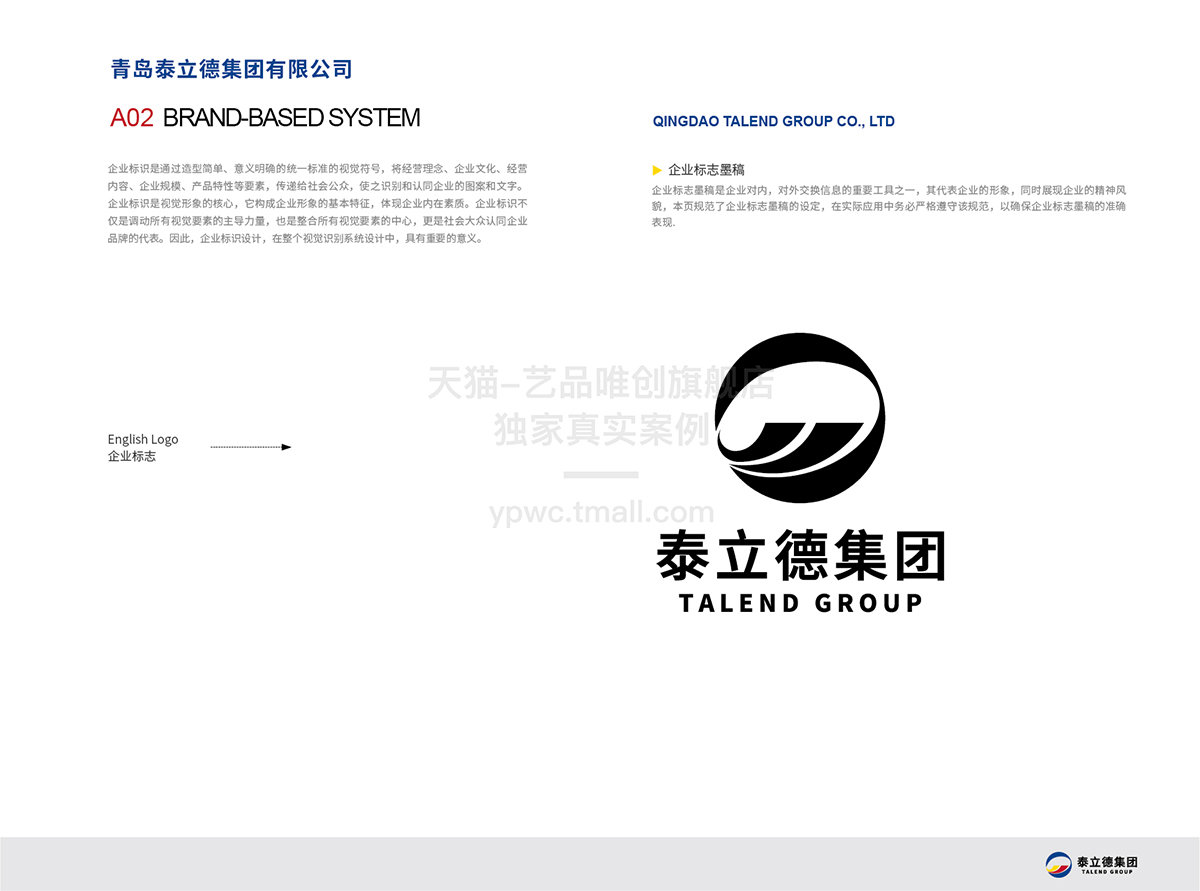Click paragraph starting 企业标识是通过造型简单
The width and height of the screenshot is (1200, 891).
(x=318, y=204)
